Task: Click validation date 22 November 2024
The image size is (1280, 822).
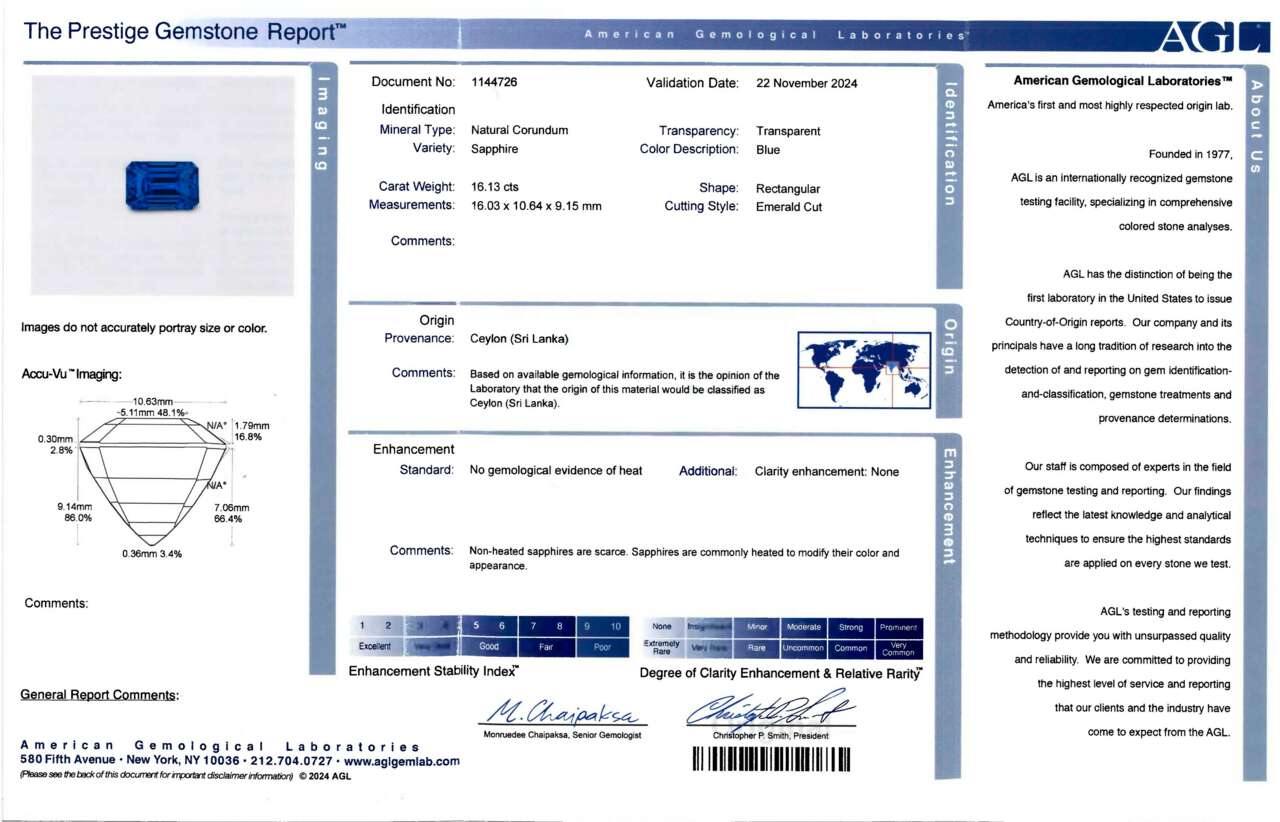Action: point(807,83)
